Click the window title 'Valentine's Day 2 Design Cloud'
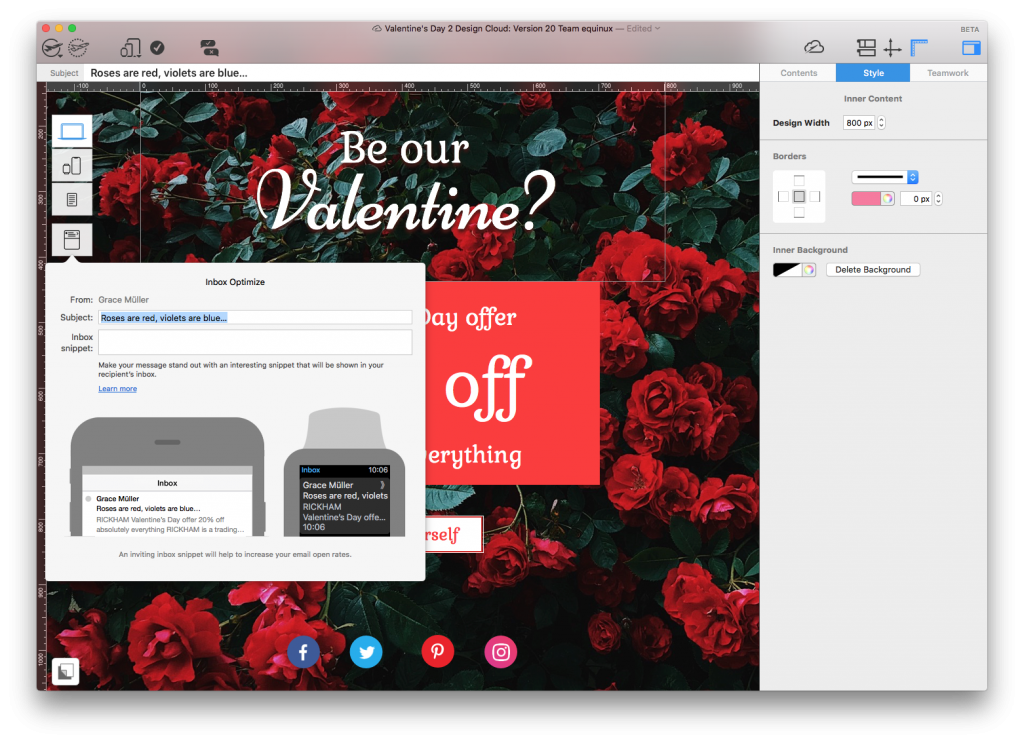1024x743 pixels. point(498,28)
